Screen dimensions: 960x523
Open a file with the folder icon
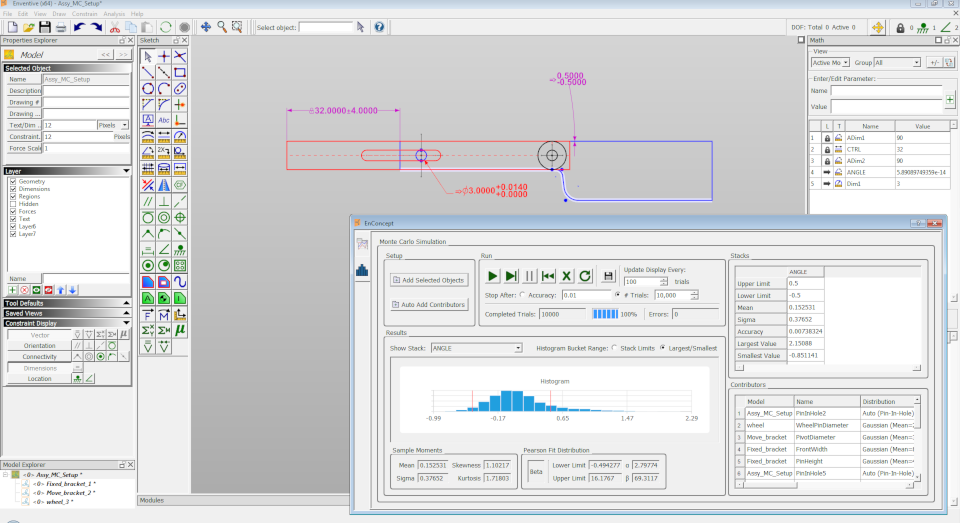tap(29, 28)
